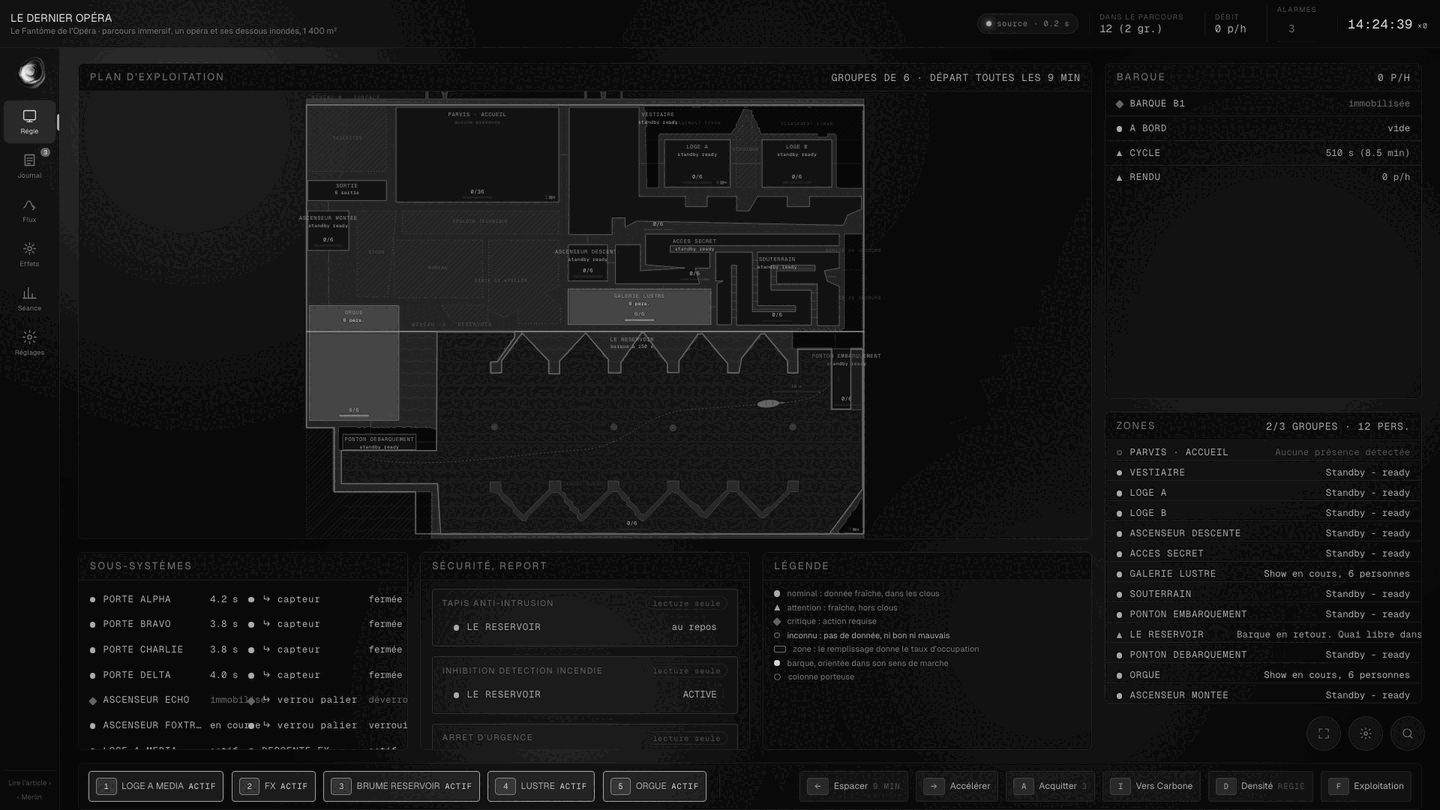Acknowledge alarms with Acquitter
1440x810 pixels.
[1050, 786]
